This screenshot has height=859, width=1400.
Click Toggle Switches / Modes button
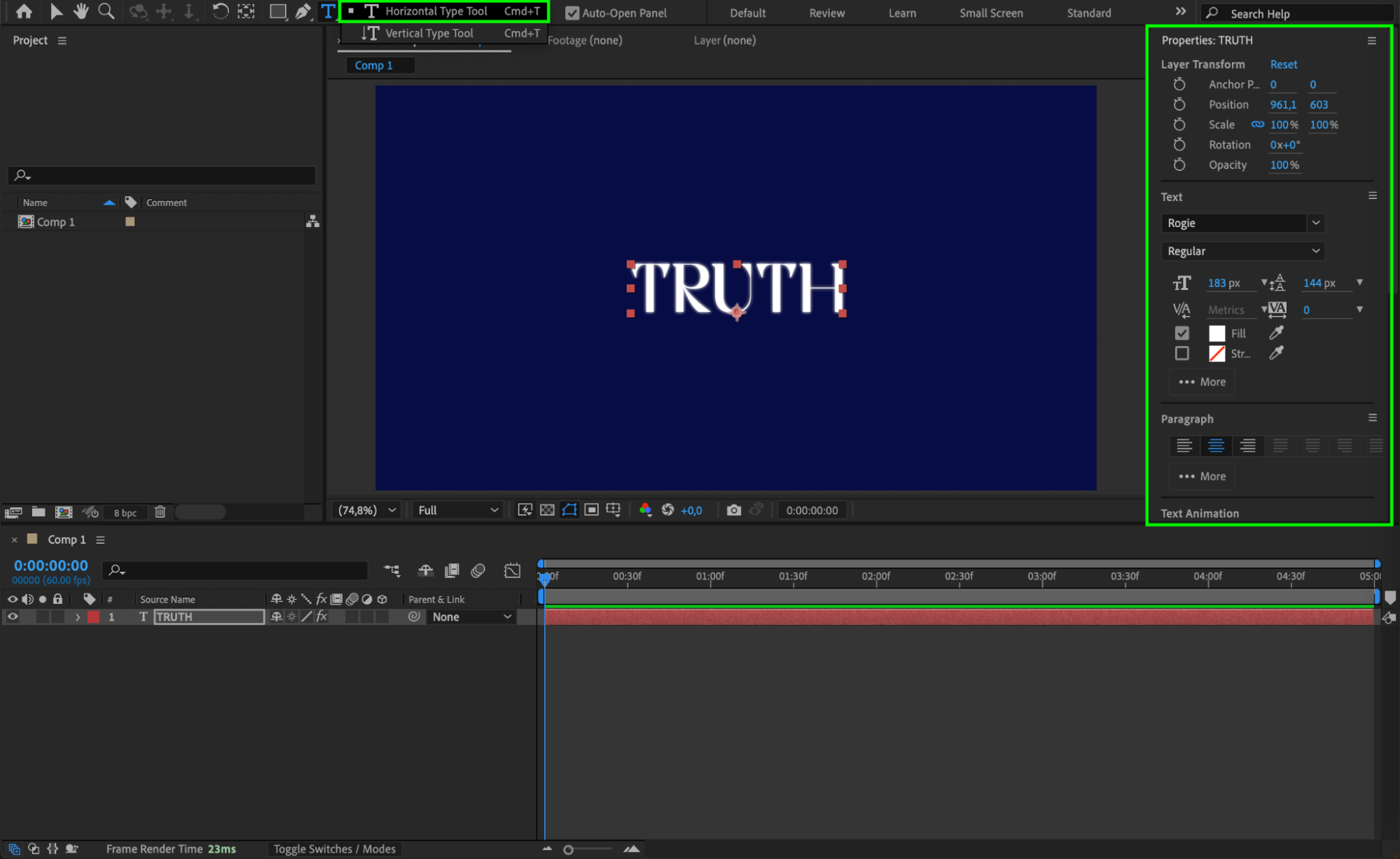(x=334, y=848)
